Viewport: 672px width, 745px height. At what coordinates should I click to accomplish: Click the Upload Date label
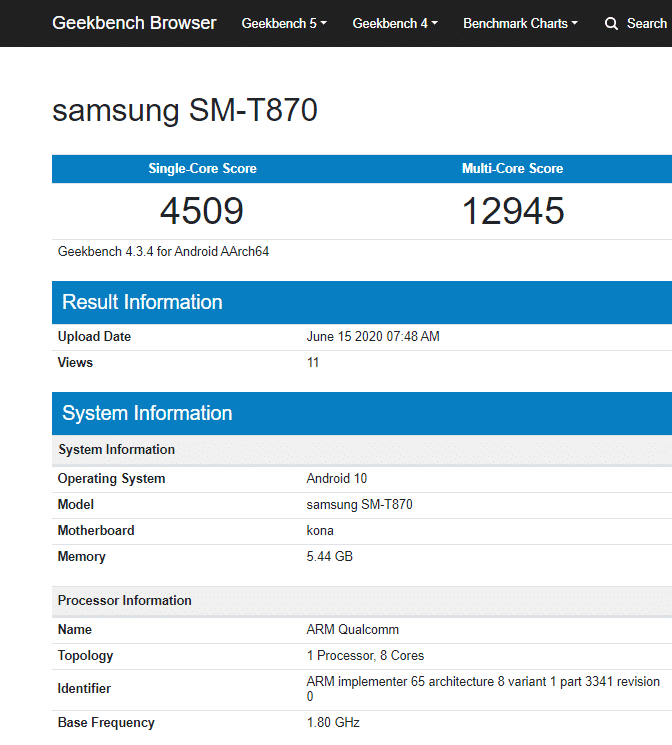tap(94, 336)
